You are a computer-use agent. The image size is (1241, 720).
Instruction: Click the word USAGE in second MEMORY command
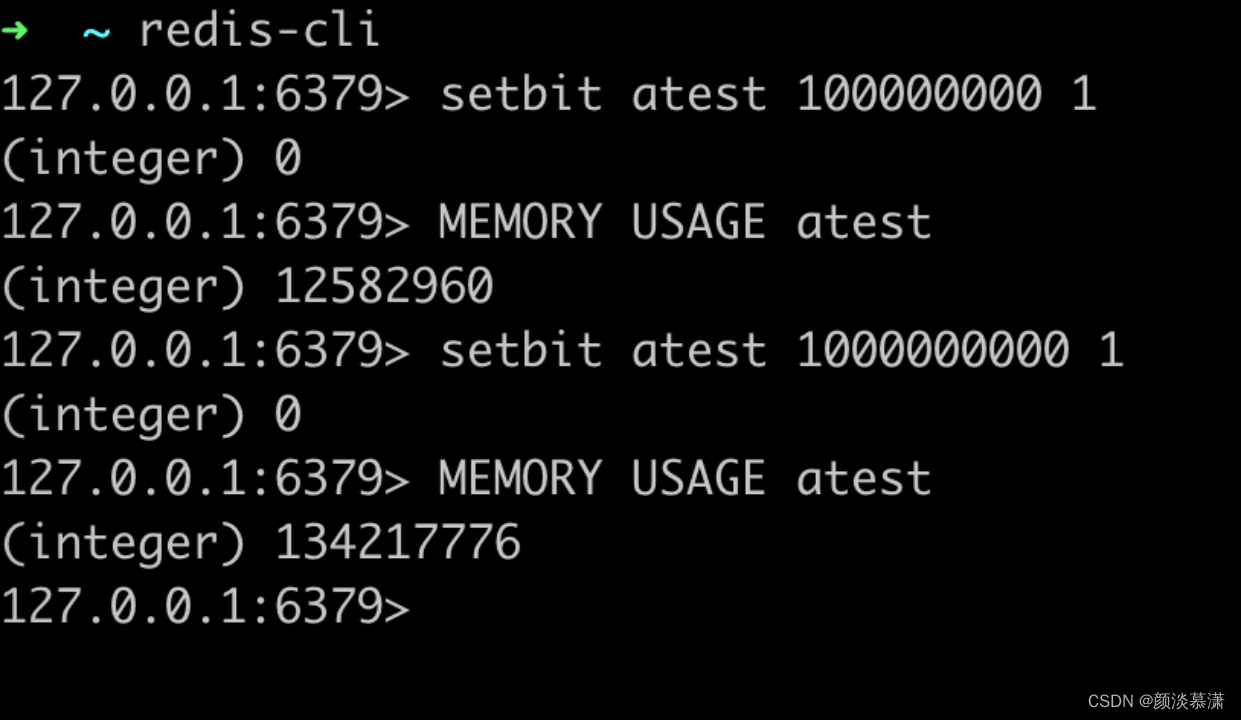[699, 478]
